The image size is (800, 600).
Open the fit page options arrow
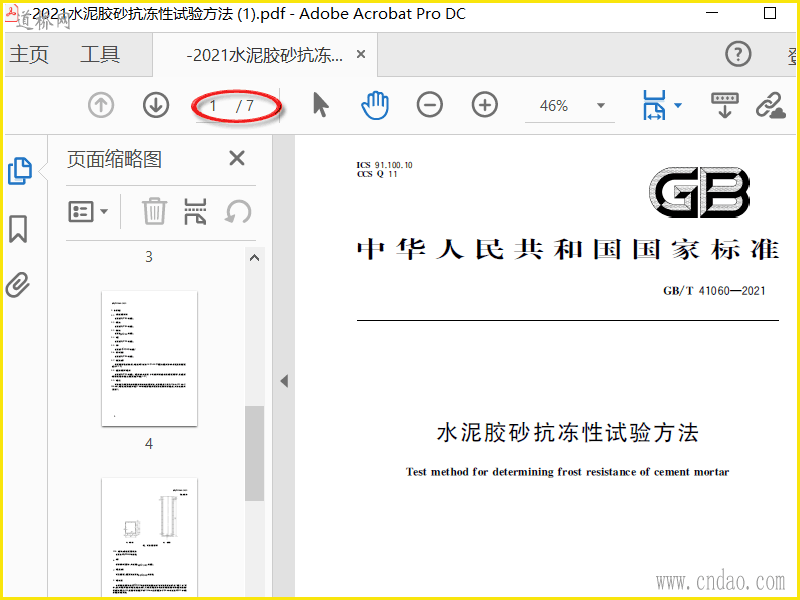(678, 106)
